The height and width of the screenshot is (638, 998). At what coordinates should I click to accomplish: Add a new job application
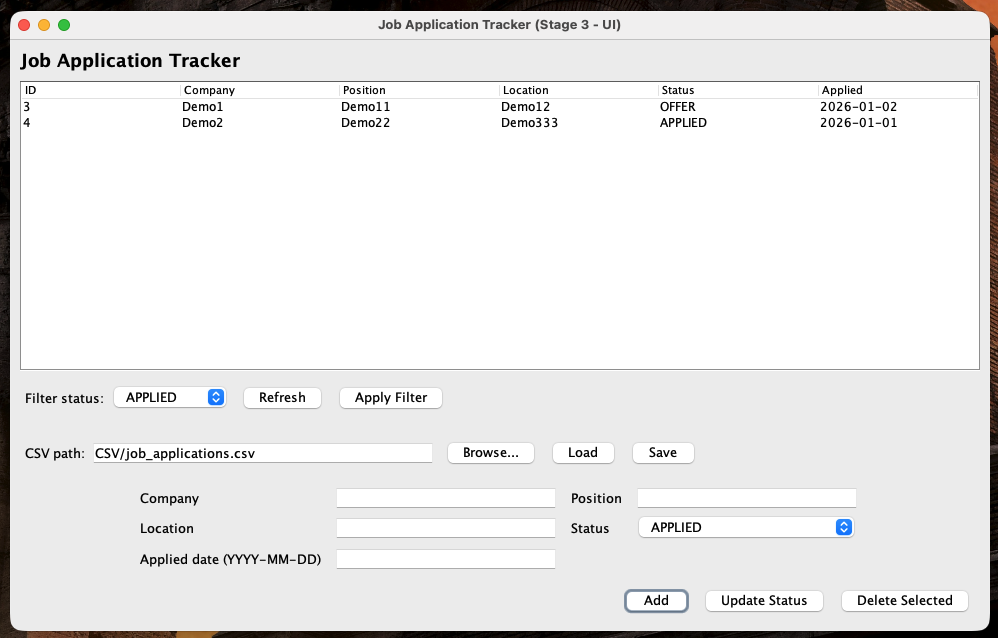tap(656, 600)
